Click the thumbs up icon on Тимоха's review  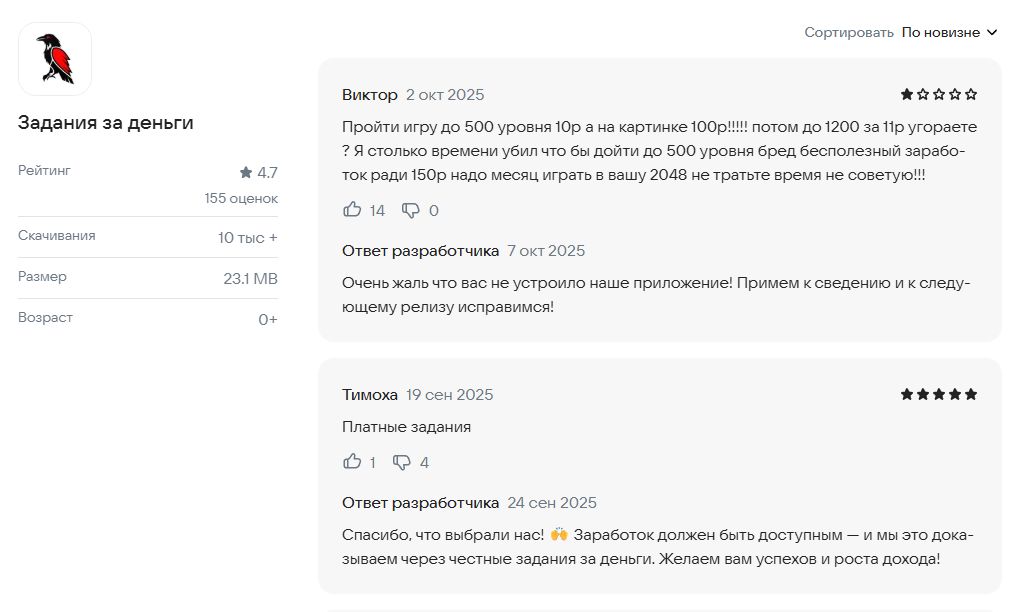coord(350,462)
